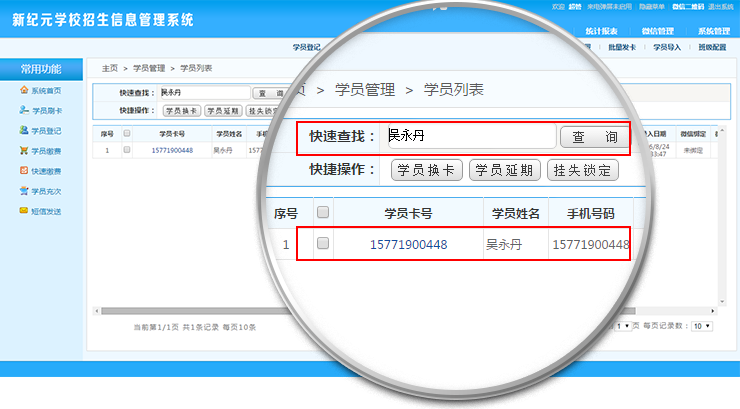
Task: Click the 新纪元学校招生信息管理系统 title
Action: 102,20
